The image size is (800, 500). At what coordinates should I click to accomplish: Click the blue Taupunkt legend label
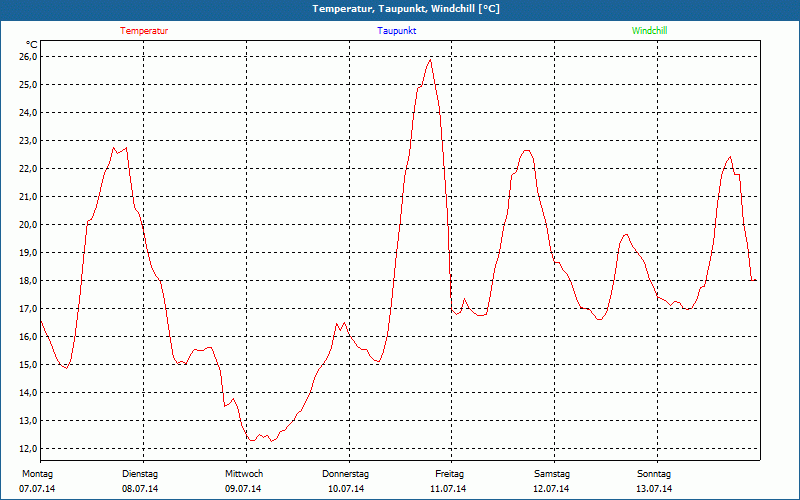coord(396,31)
